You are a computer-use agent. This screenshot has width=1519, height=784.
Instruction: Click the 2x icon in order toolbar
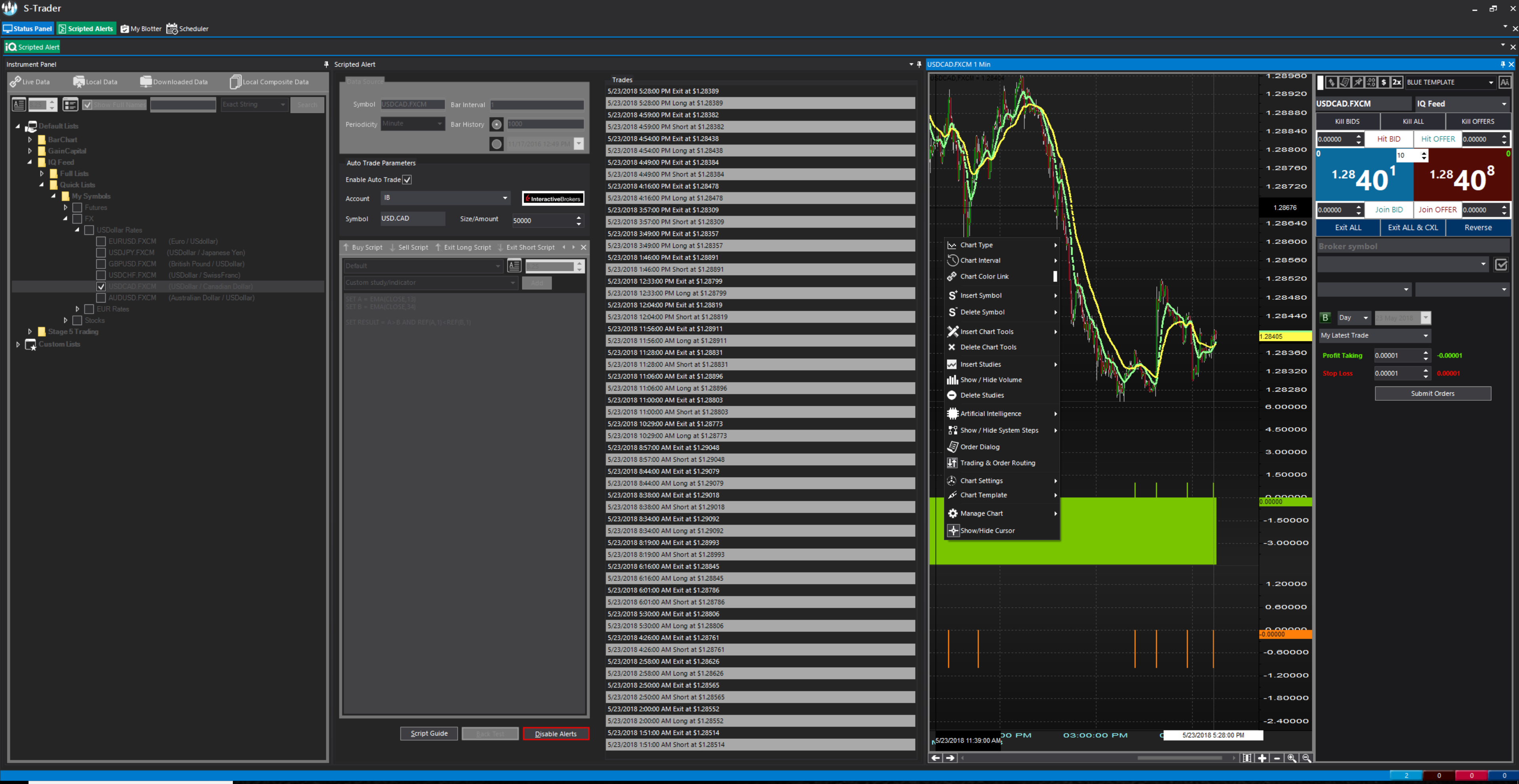1396,82
